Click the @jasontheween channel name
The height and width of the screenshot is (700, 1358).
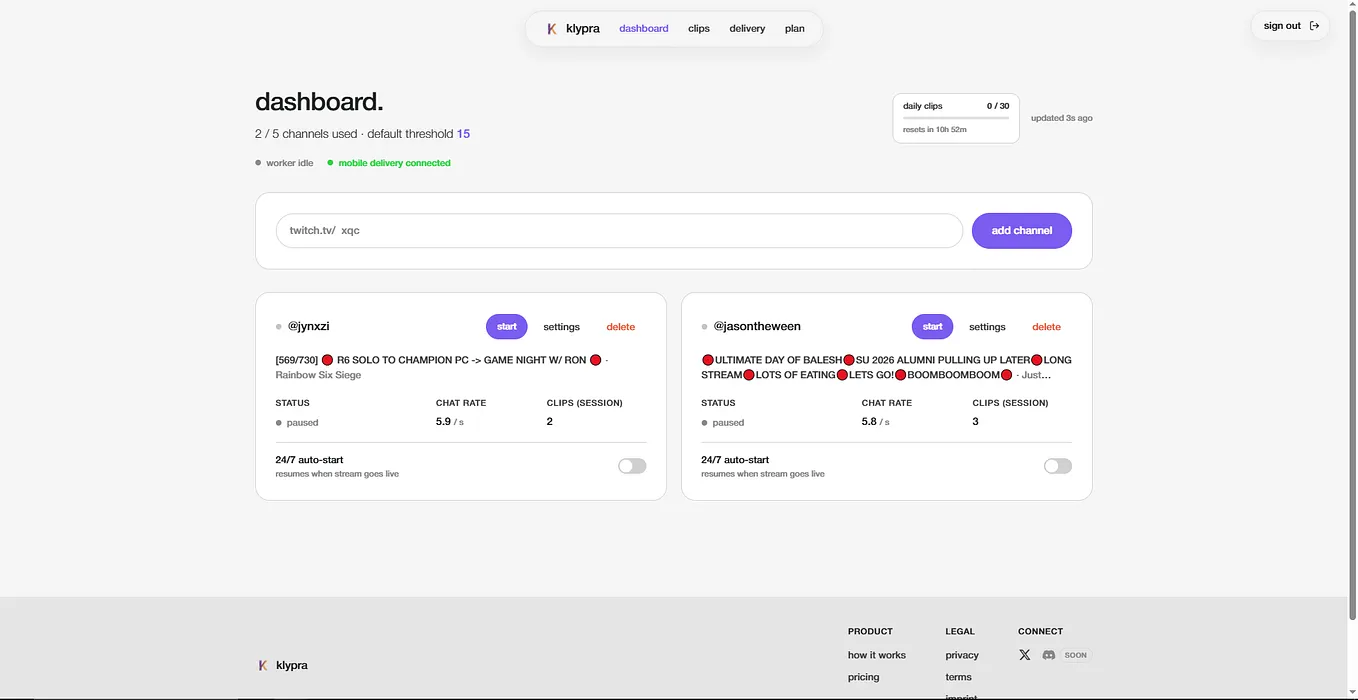point(757,326)
